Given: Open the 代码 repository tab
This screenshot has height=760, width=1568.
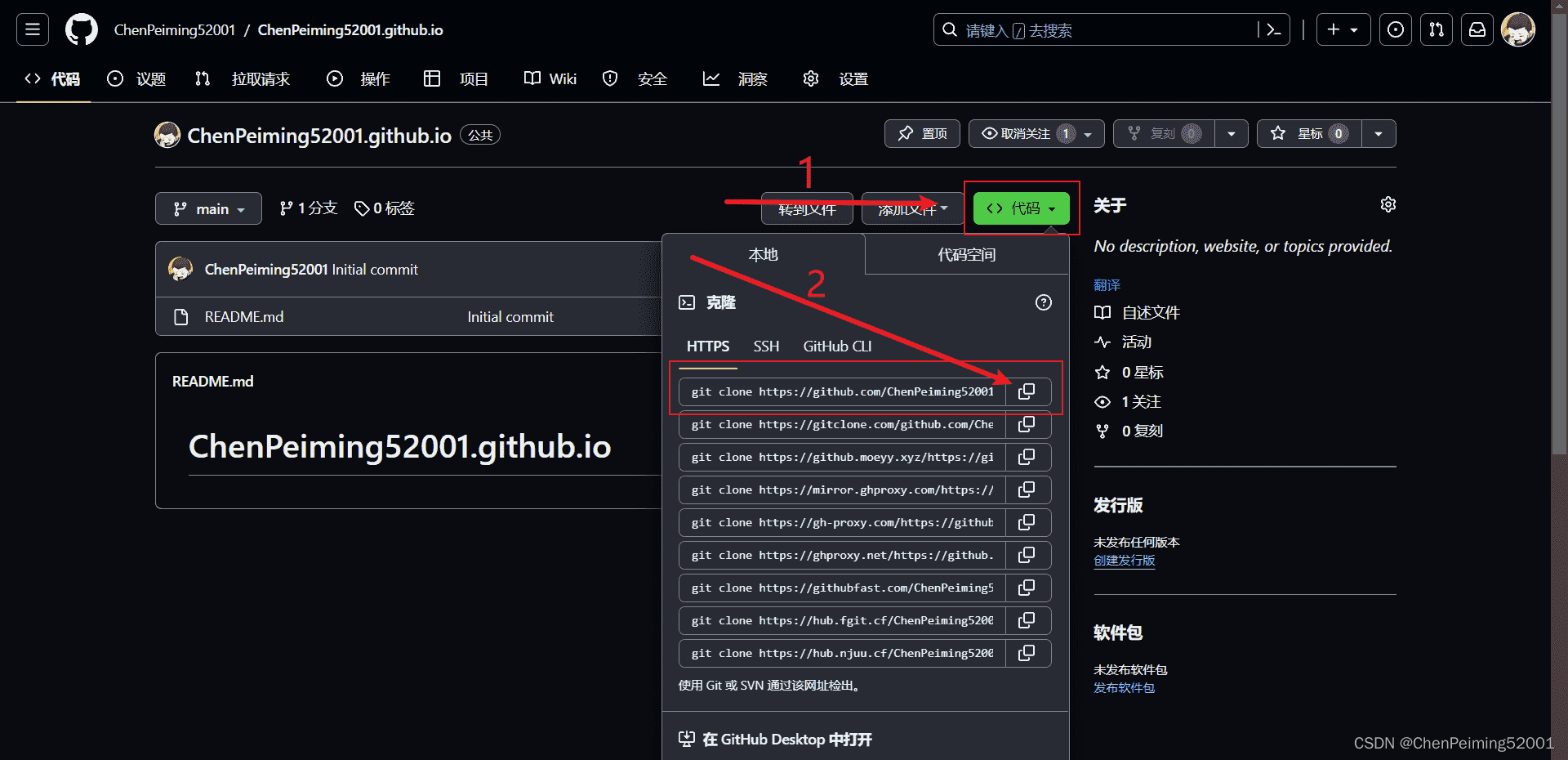Looking at the screenshot, I should (53, 78).
